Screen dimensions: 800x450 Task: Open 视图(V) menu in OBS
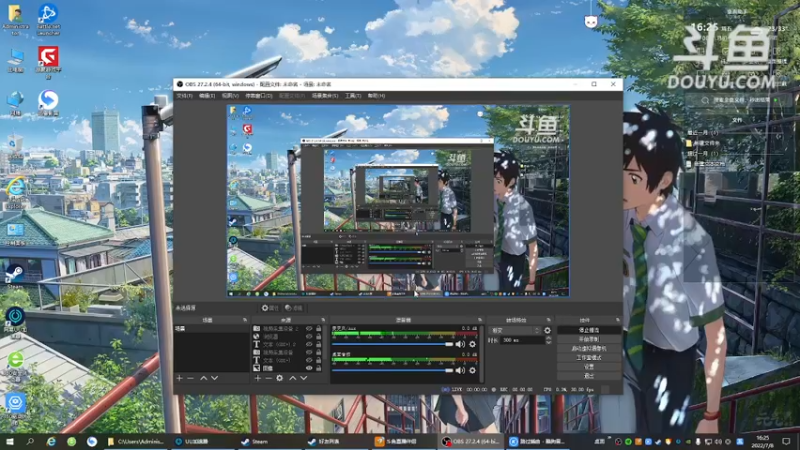click(x=230, y=96)
